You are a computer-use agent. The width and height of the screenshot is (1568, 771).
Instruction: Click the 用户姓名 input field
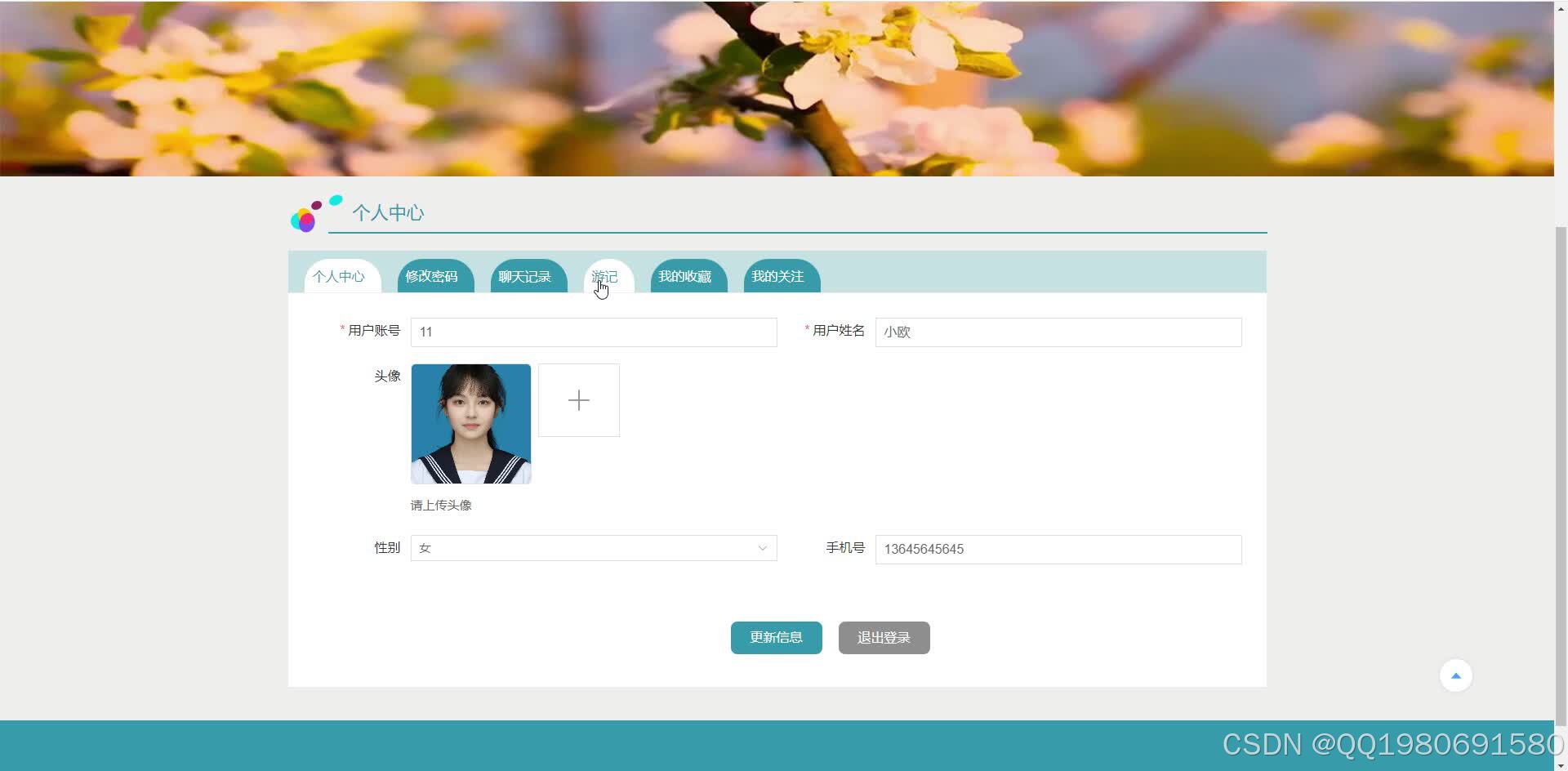pyautogui.click(x=1058, y=332)
